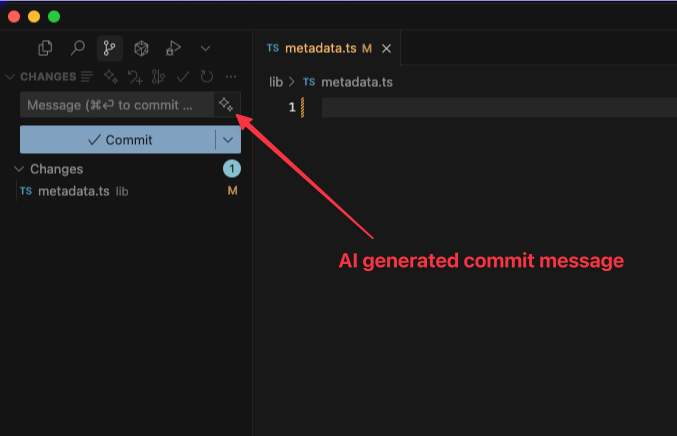This screenshot has height=436, width=677.
Task: Click the green macOS fullscreen button
Action: pos(54,17)
